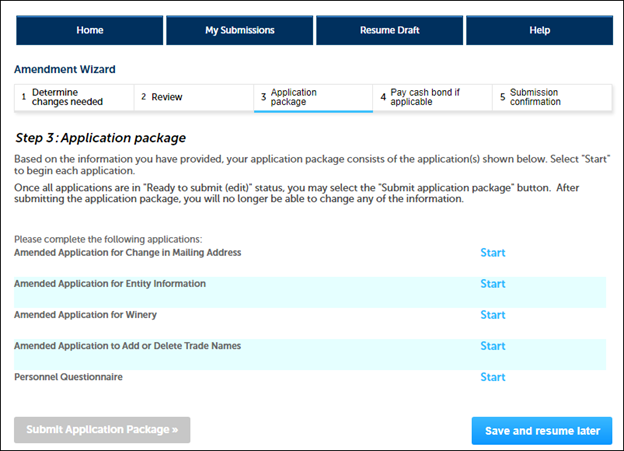Click the Resume Draft navigation button
This screenshot has height=451, width=624.
(389, 30)
